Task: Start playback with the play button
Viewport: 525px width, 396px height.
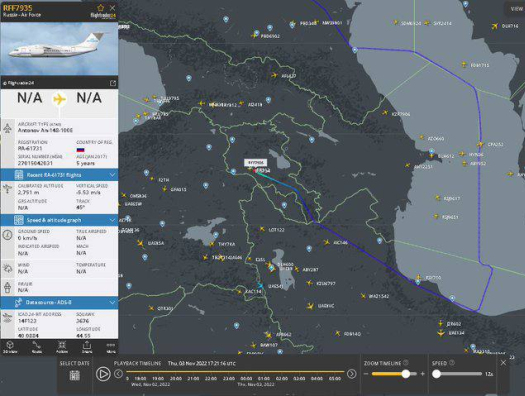Action: (x=103, y=374)
